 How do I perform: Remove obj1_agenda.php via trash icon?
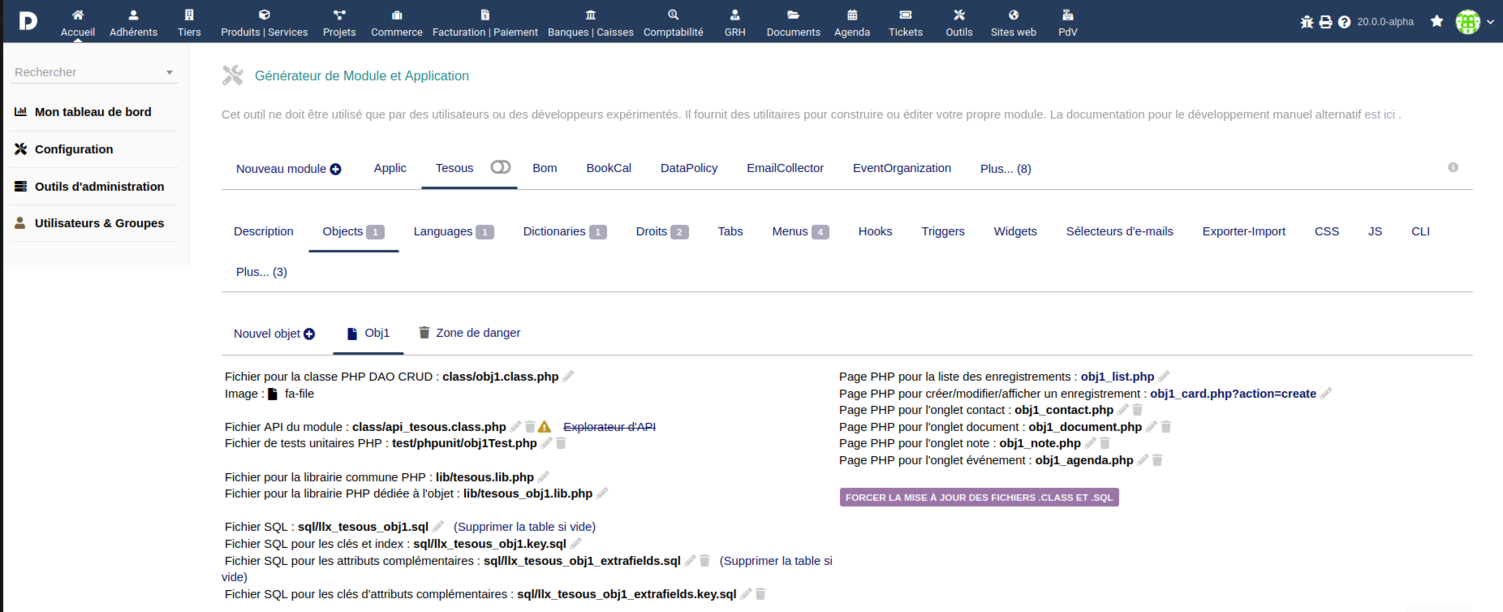[x=1157, y=460]
